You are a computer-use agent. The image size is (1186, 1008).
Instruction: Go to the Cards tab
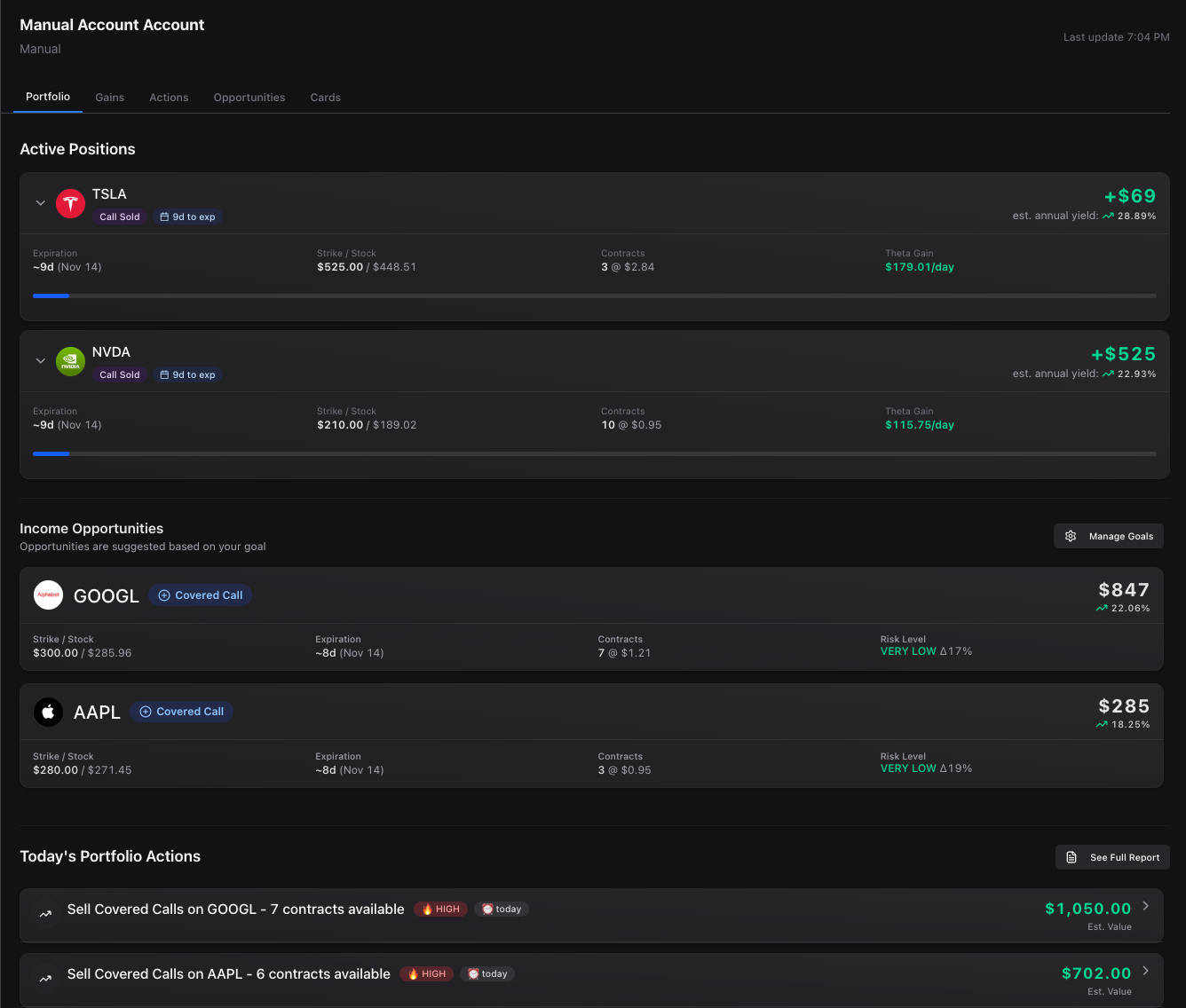[x=325, y=98]
